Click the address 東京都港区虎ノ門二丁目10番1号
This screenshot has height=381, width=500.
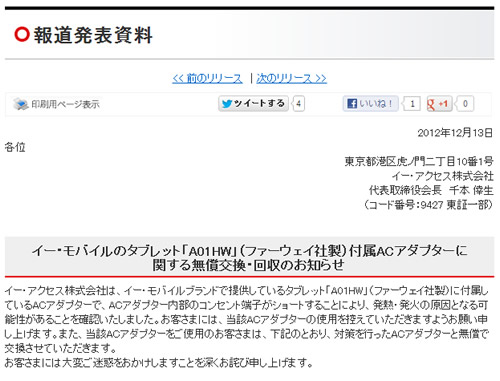click(x=419, y=162)
